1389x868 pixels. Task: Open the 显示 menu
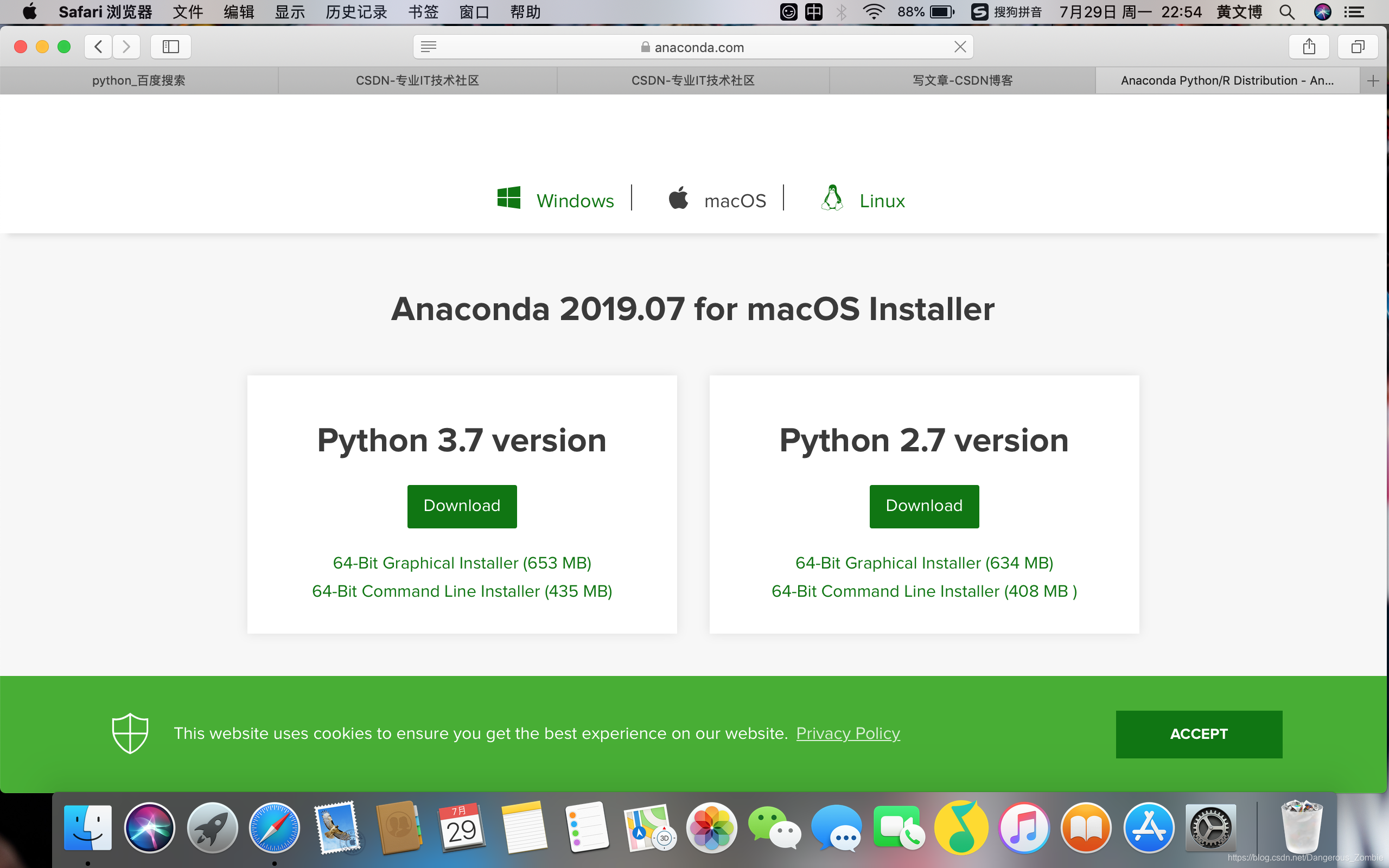tap(290, 11)
